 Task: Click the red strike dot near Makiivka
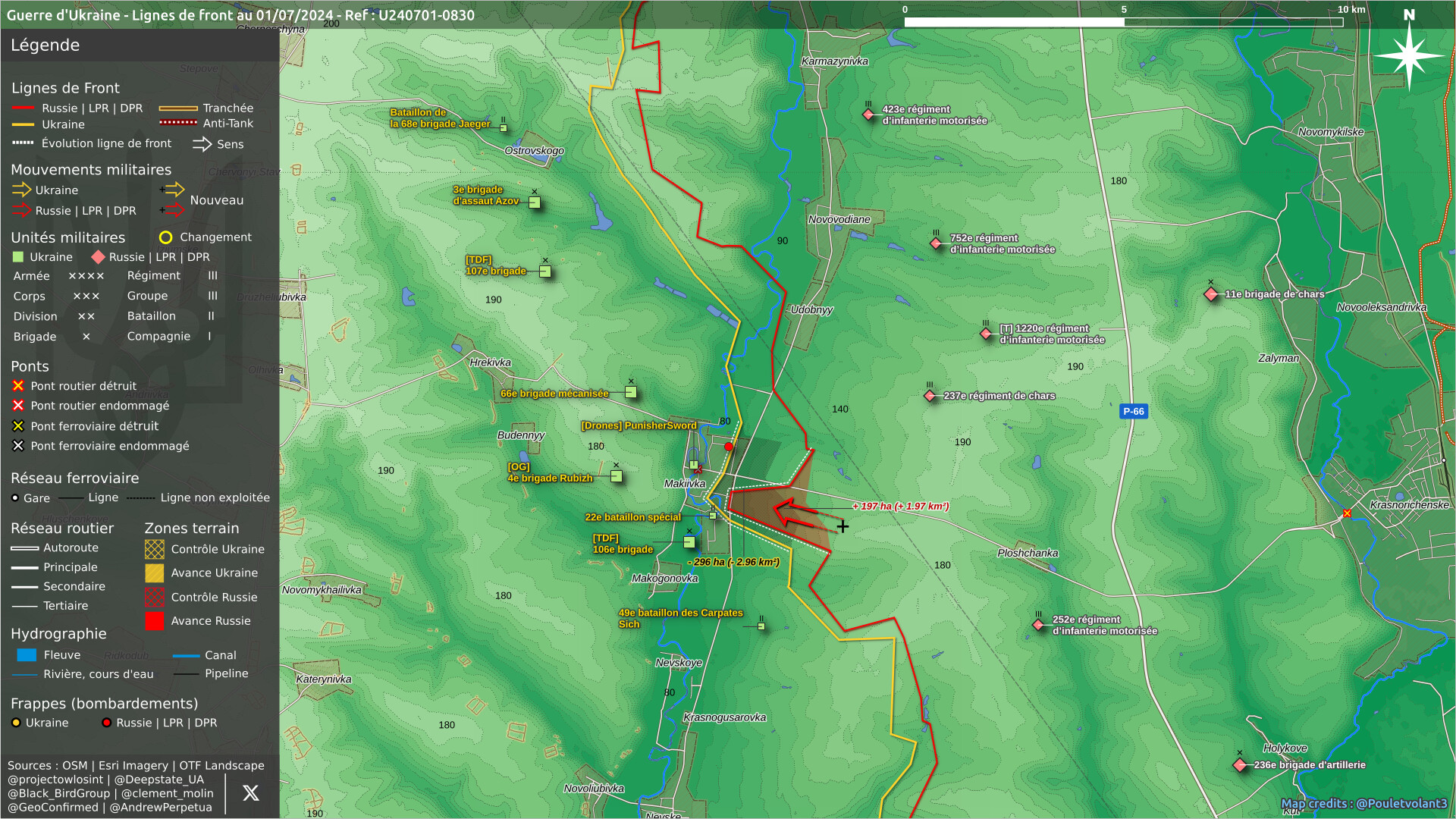pyautogui.click(x=729, y=447)
